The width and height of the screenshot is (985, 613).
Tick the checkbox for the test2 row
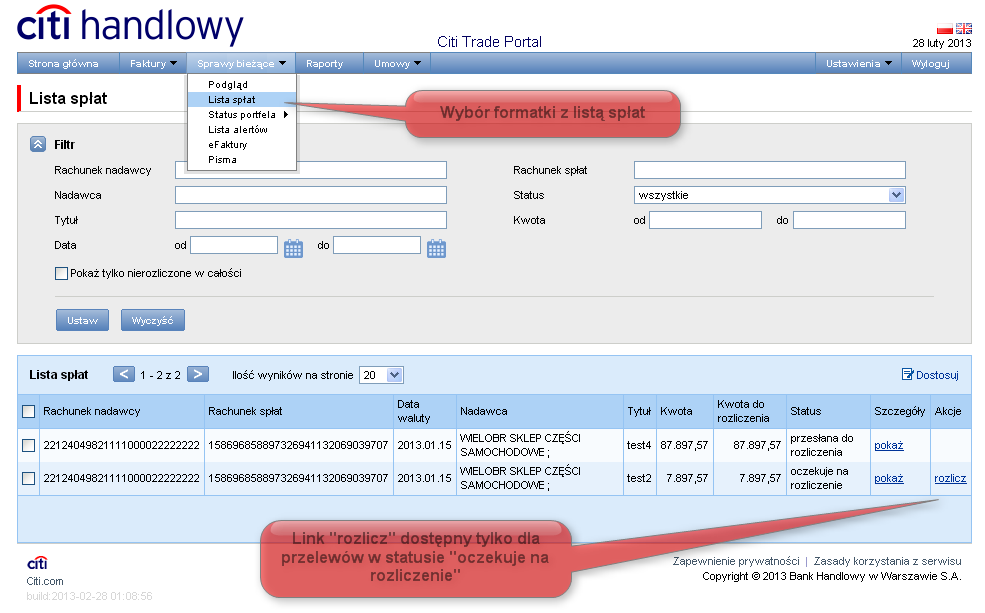click(x=28, y=479)
